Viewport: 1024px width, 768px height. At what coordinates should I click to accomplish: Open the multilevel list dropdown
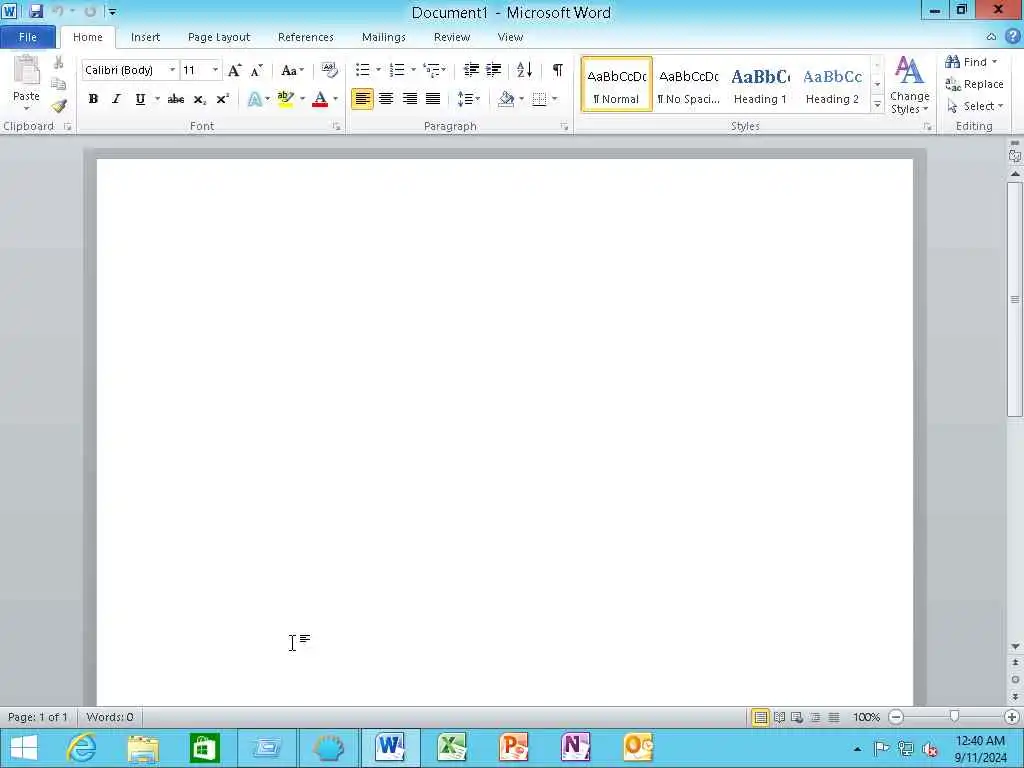tap(434, 70)
